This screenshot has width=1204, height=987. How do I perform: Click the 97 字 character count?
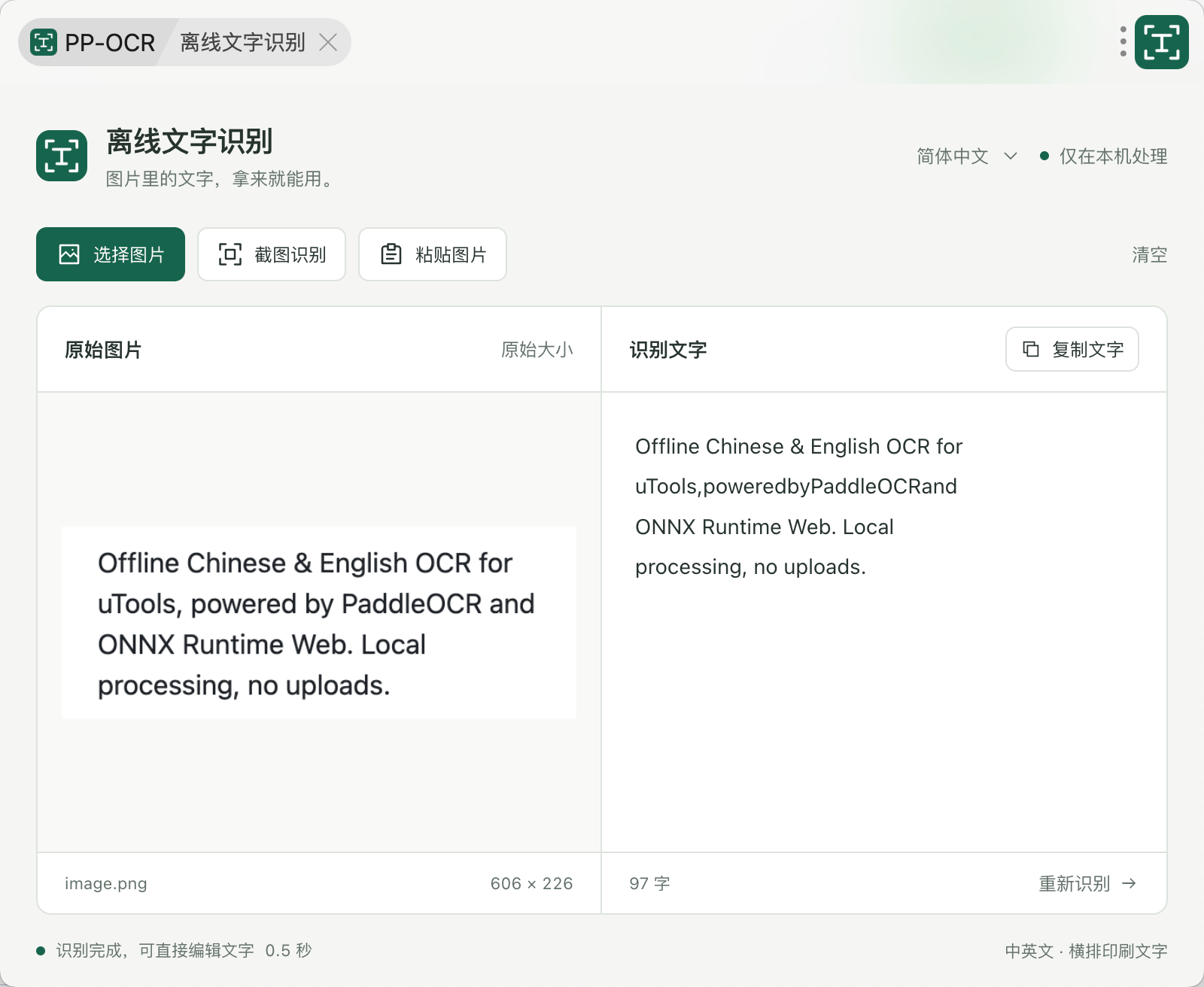pyautogui.click(x=649, y=883)
